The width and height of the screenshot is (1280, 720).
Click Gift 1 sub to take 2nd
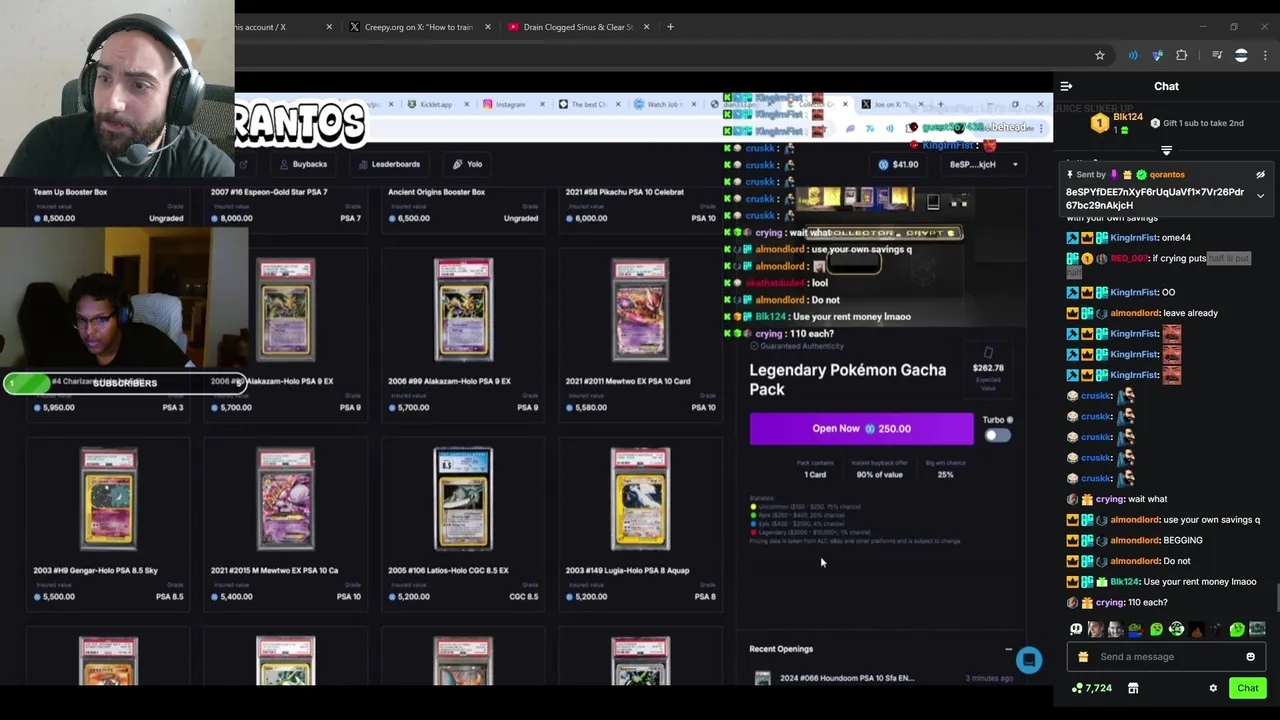pos(1195,123)
